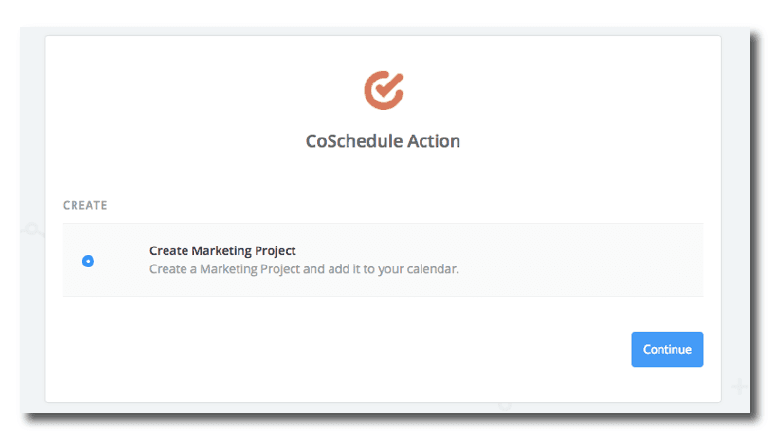Click the word CoSchedule in the heading
This screenshot has height=438, width=770.
coord(354,141)
